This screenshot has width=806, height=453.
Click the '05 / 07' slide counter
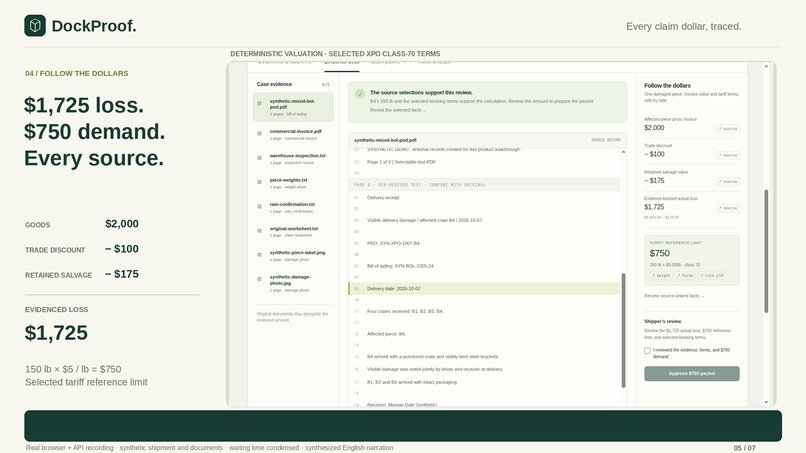(x=744, y=448)
